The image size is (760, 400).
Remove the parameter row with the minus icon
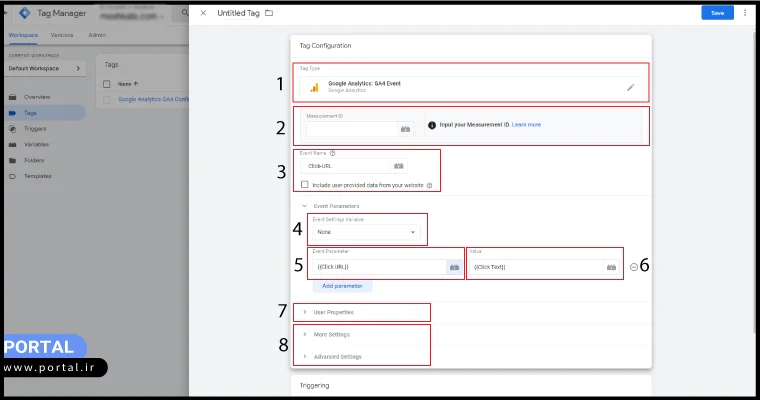(x=634, y=267)
